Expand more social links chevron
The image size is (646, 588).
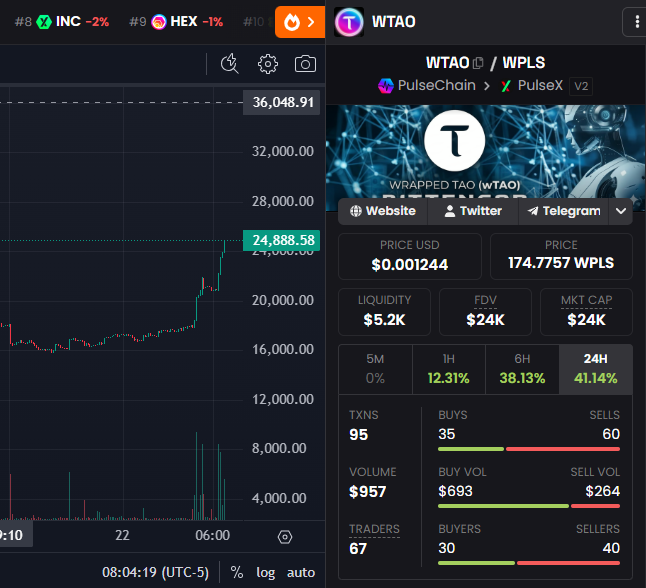pyautogui.click(x=621, y=211)
